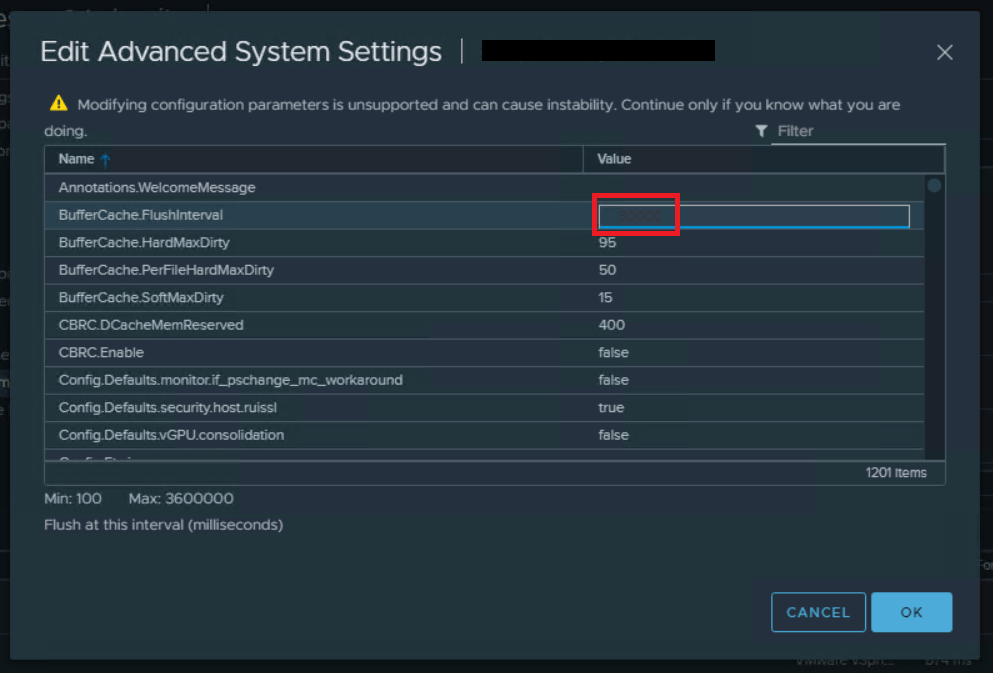Select the Annotations.WelcomeMessage row
993x673 pixels.
[x=157, y=188]
